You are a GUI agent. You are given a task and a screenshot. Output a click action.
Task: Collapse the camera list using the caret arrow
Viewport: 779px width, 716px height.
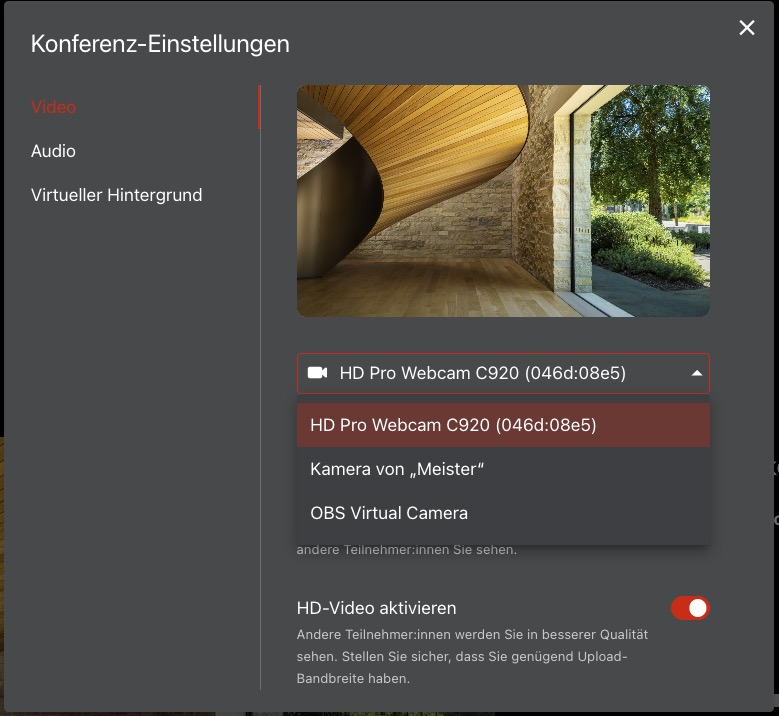click(696, 373)
